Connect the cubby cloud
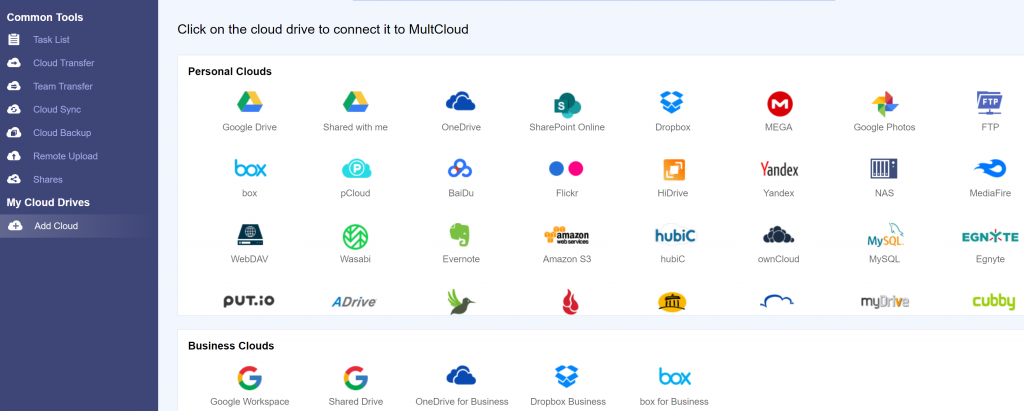This screenshot has height=411, width=1024. click(993, 301)
